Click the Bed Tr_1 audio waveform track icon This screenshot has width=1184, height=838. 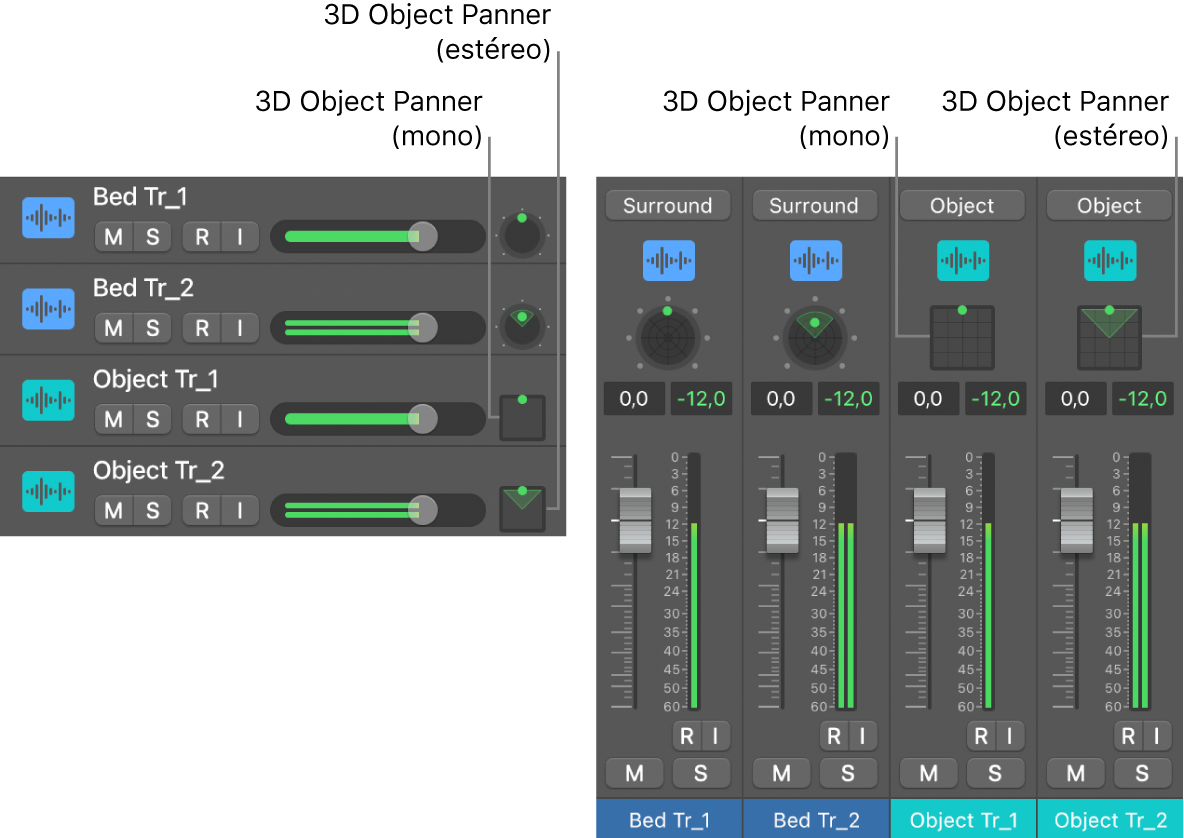[47, 217]
